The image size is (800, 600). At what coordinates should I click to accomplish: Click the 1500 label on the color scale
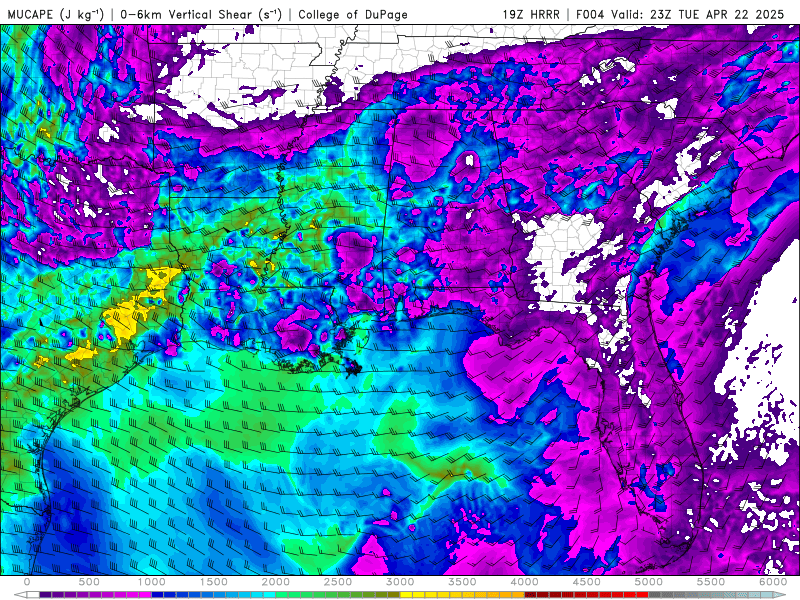(x=214, y=582)
